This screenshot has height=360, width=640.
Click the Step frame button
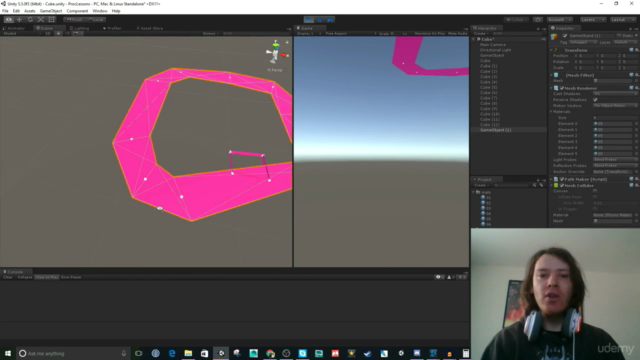coord(330,20)
